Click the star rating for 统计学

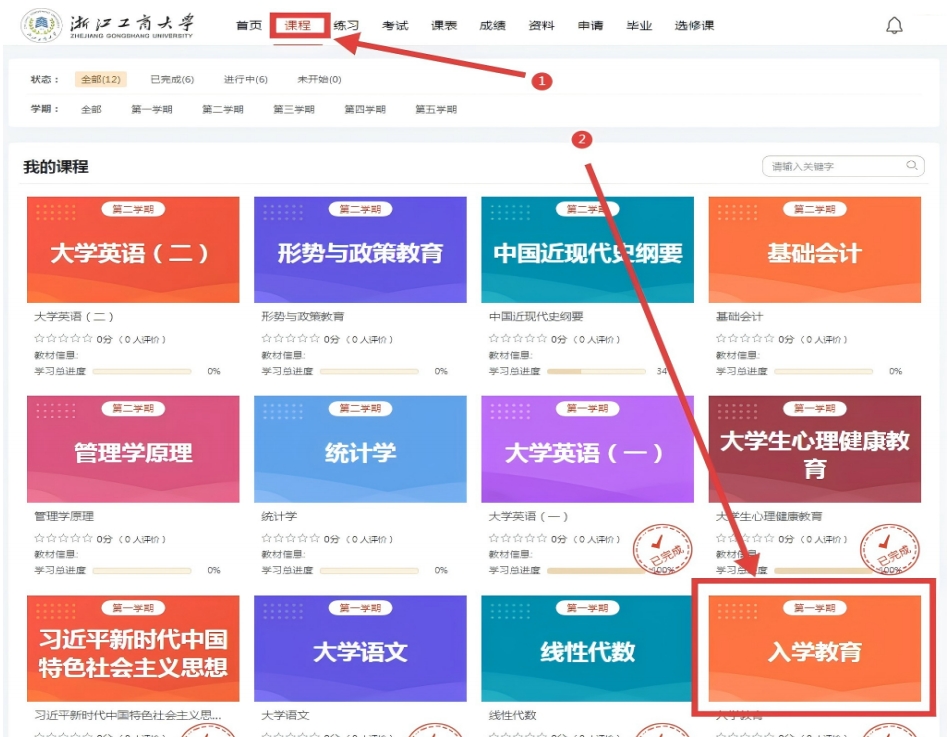[291, 538]
